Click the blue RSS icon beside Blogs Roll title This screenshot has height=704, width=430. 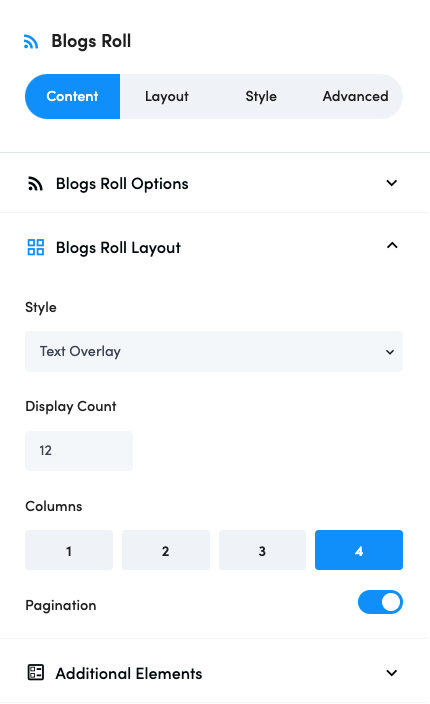coord(31,42)
